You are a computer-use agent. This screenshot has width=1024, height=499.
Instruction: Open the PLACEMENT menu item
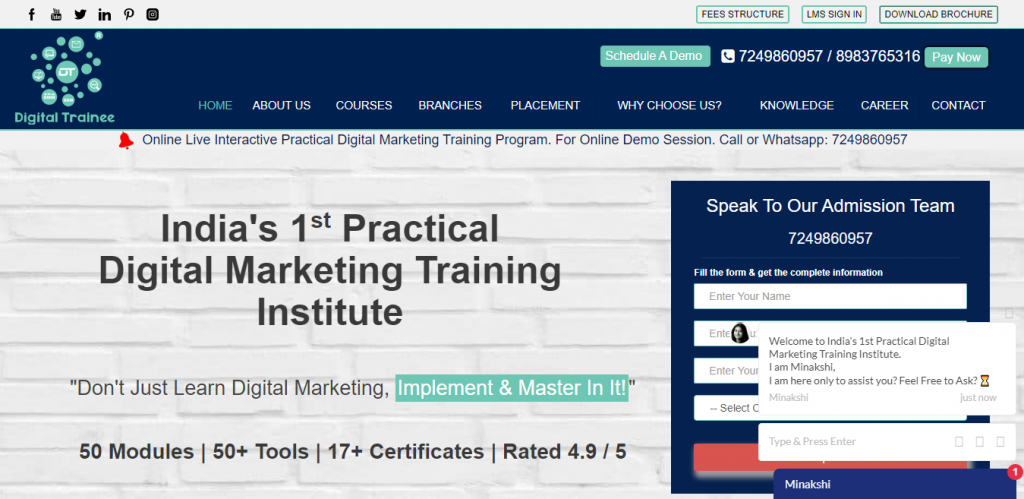[545, 105]
